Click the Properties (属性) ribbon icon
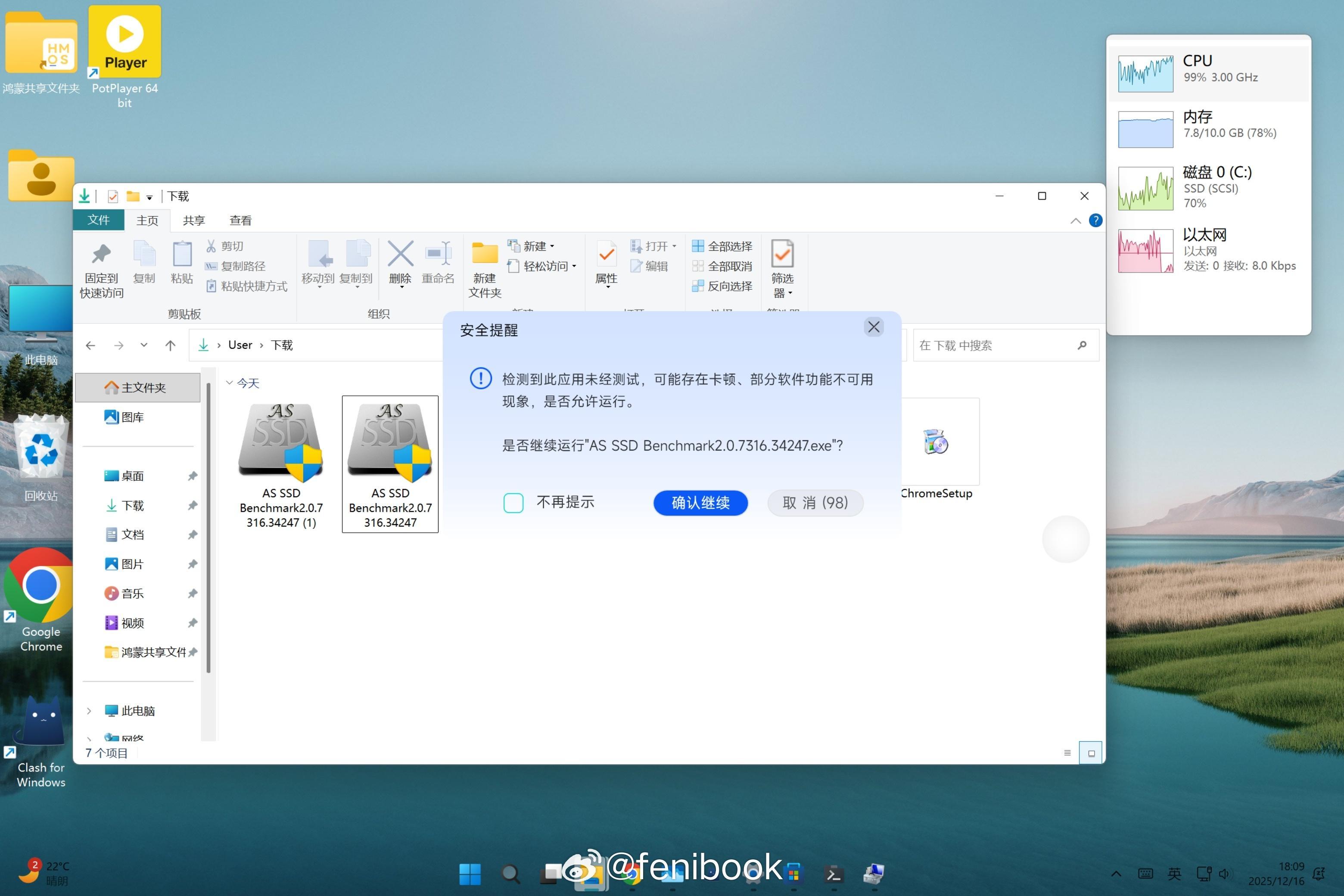Image resolution: width=1344 pixels, height=896 pixels. [x=606, y=254]
